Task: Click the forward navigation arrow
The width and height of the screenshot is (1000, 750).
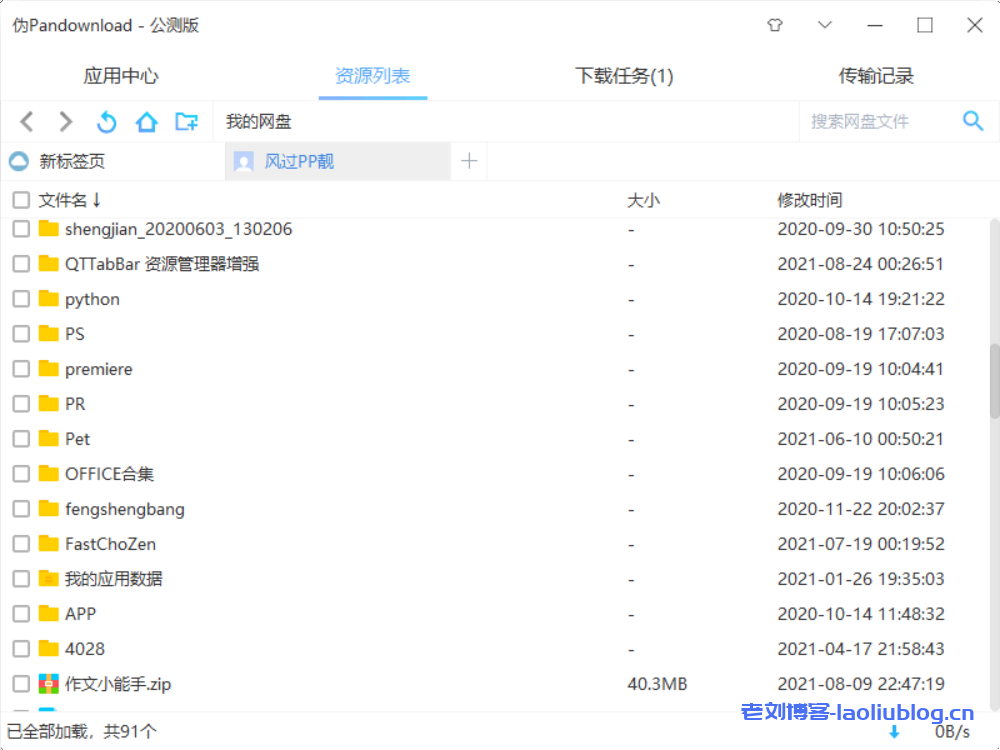Action: click(x=66, y=121)
